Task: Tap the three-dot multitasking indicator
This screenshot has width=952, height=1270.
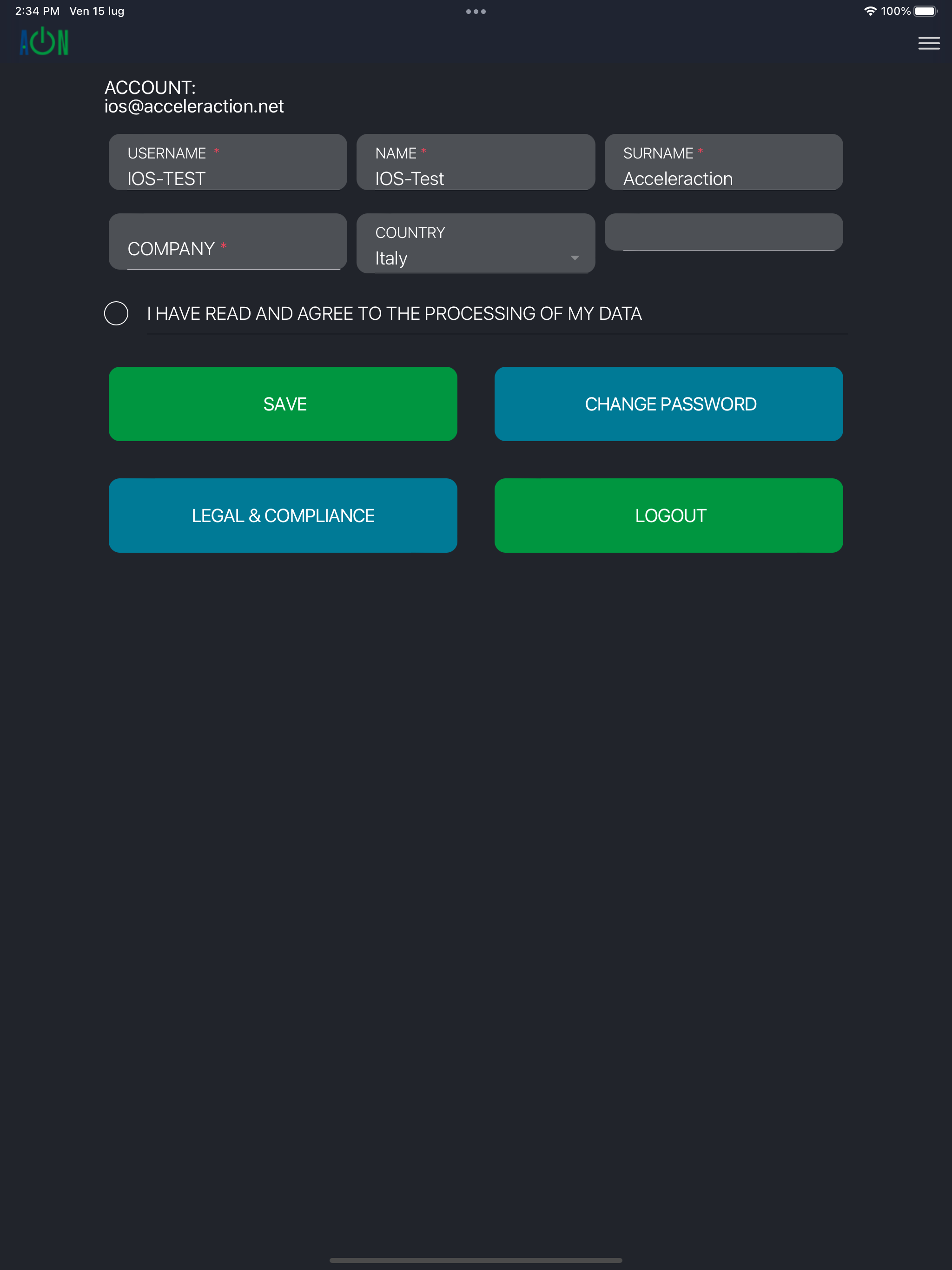Action: [476, 12]
